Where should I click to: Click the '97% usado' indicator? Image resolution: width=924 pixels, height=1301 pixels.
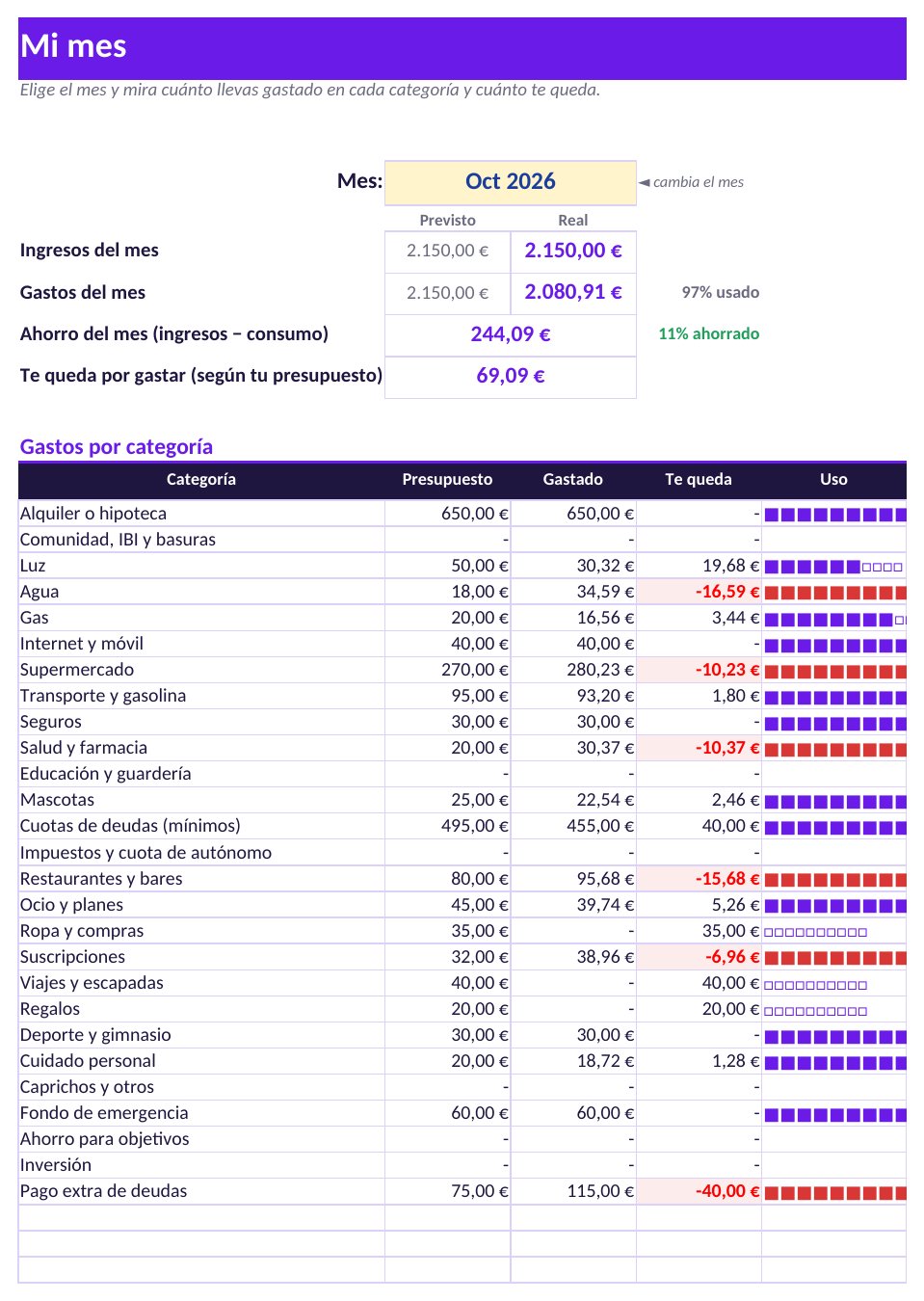click(721, 292)
